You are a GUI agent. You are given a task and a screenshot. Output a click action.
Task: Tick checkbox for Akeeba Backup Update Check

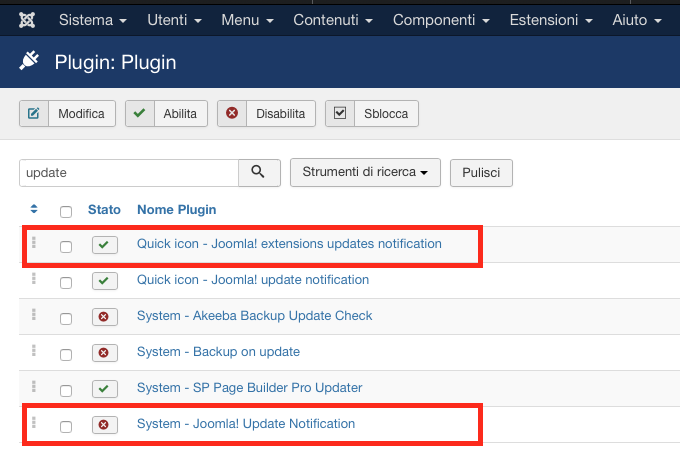pos(66,319)
